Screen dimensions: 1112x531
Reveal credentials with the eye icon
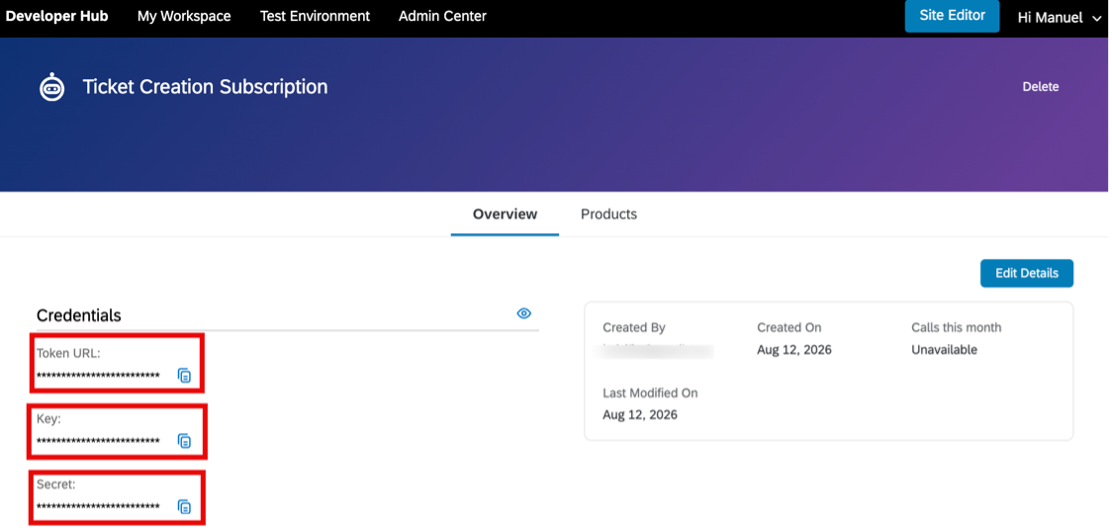click(x=524, y=313)
